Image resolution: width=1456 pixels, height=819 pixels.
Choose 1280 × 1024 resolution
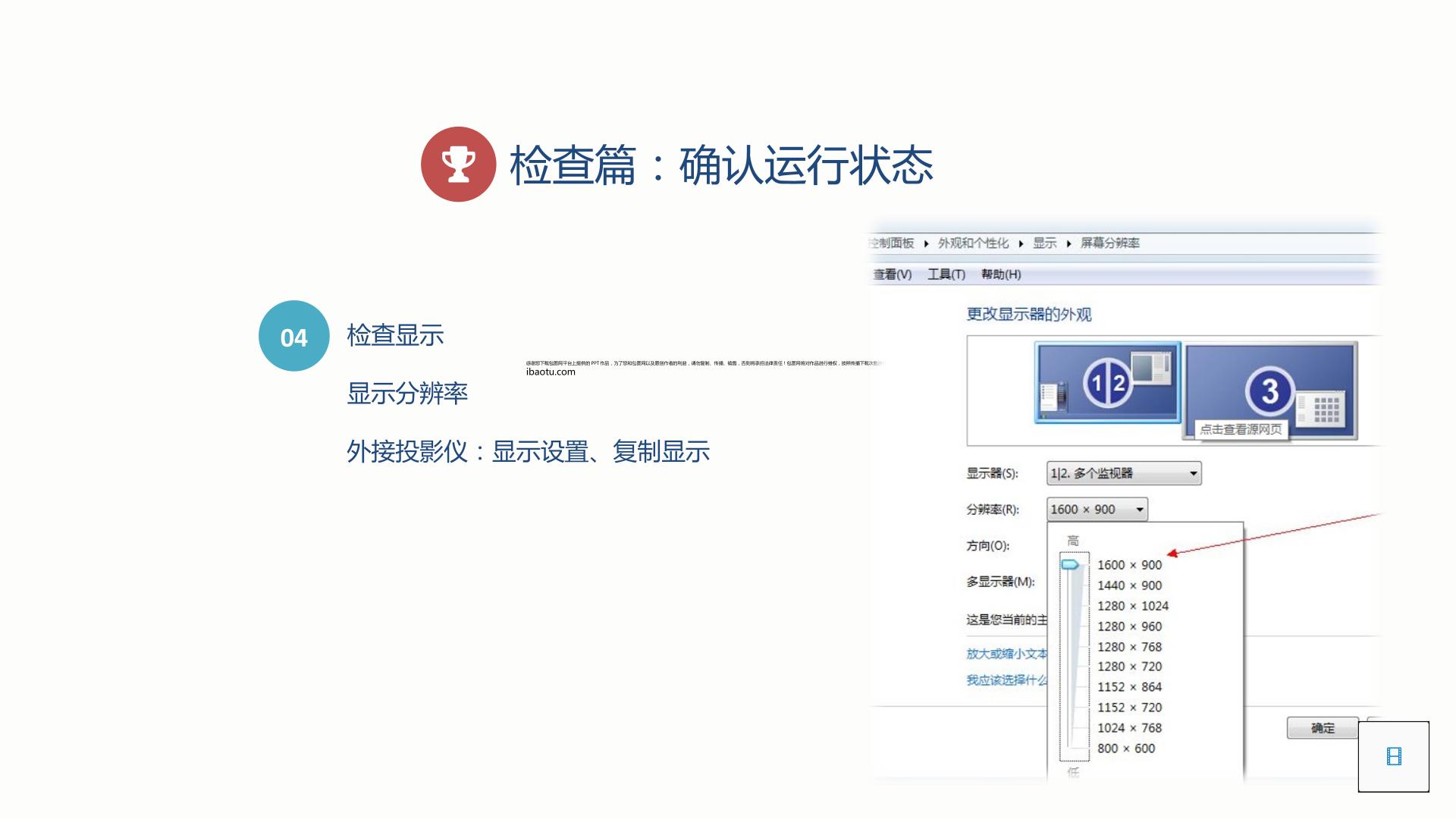[1133, 606]
